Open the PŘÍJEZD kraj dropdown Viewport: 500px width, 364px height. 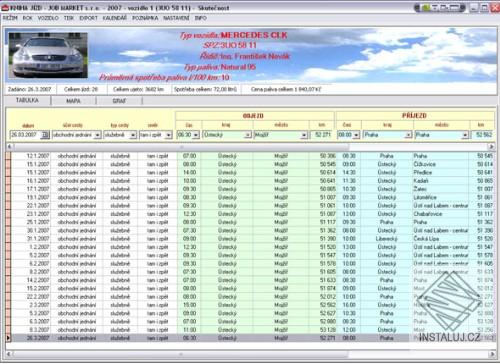408,135
